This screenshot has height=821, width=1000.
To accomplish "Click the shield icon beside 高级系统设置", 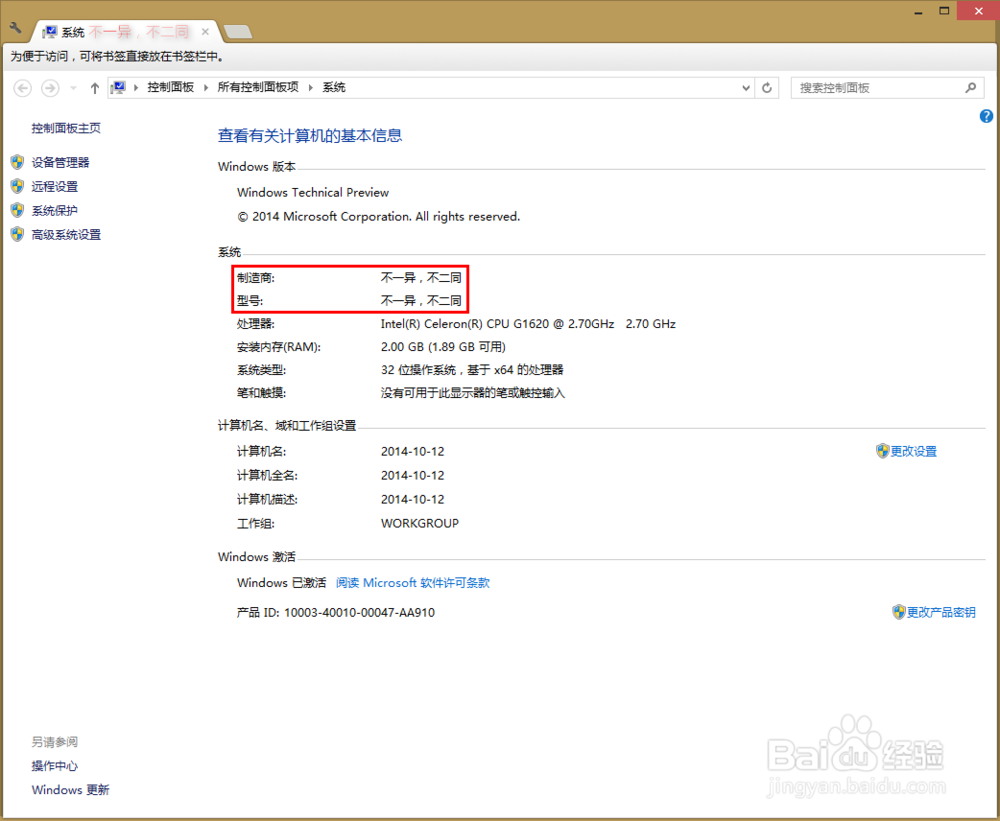I will (17, 233).
